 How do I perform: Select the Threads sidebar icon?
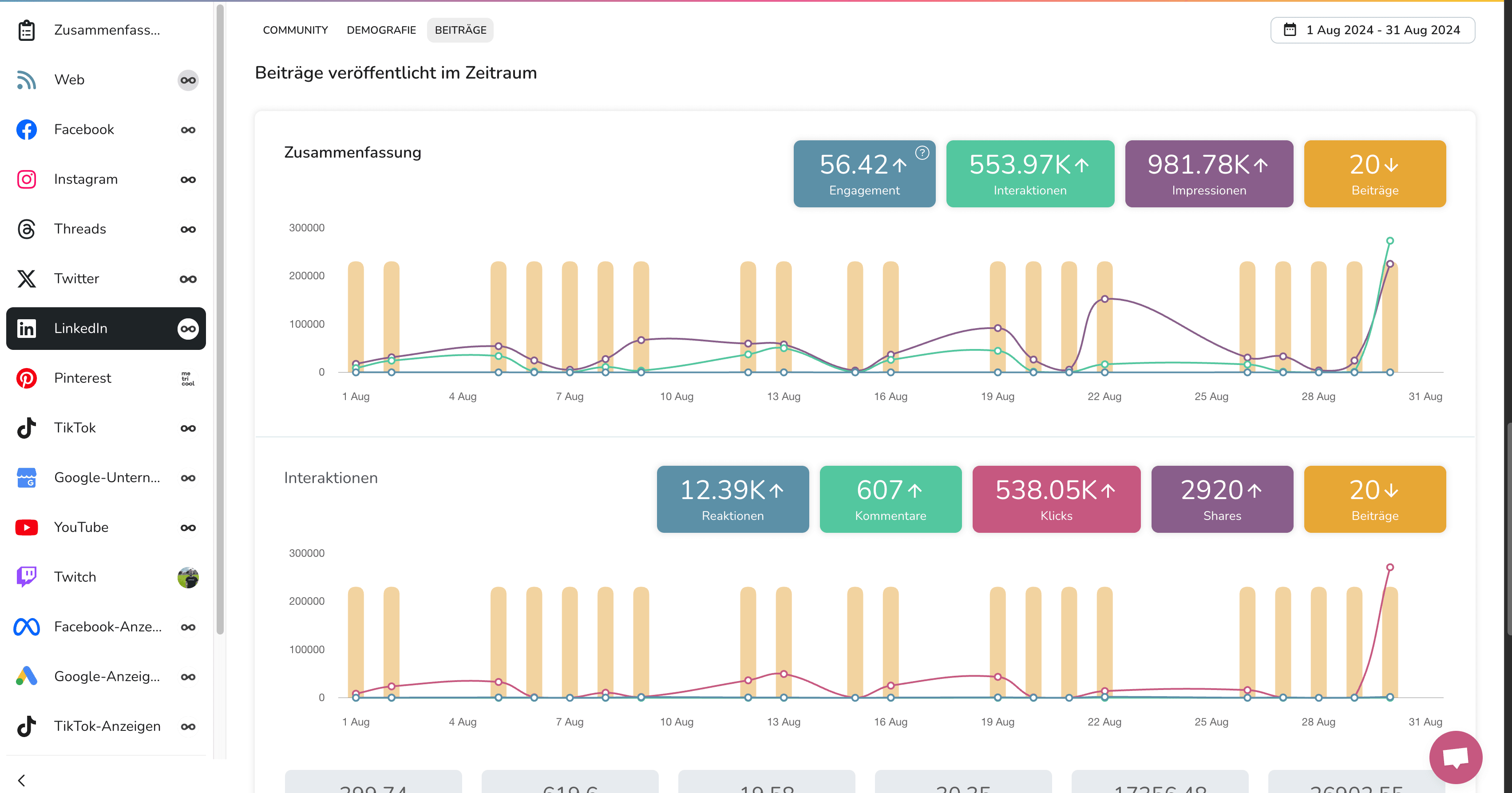pos(26,229)
